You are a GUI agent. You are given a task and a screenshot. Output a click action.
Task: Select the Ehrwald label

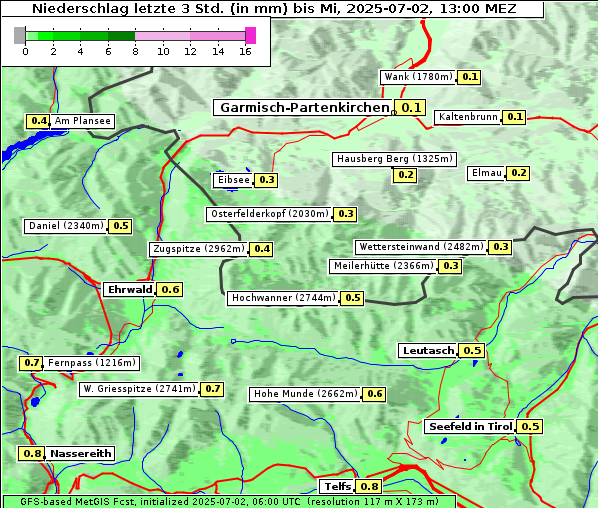(x=130, y=290)
